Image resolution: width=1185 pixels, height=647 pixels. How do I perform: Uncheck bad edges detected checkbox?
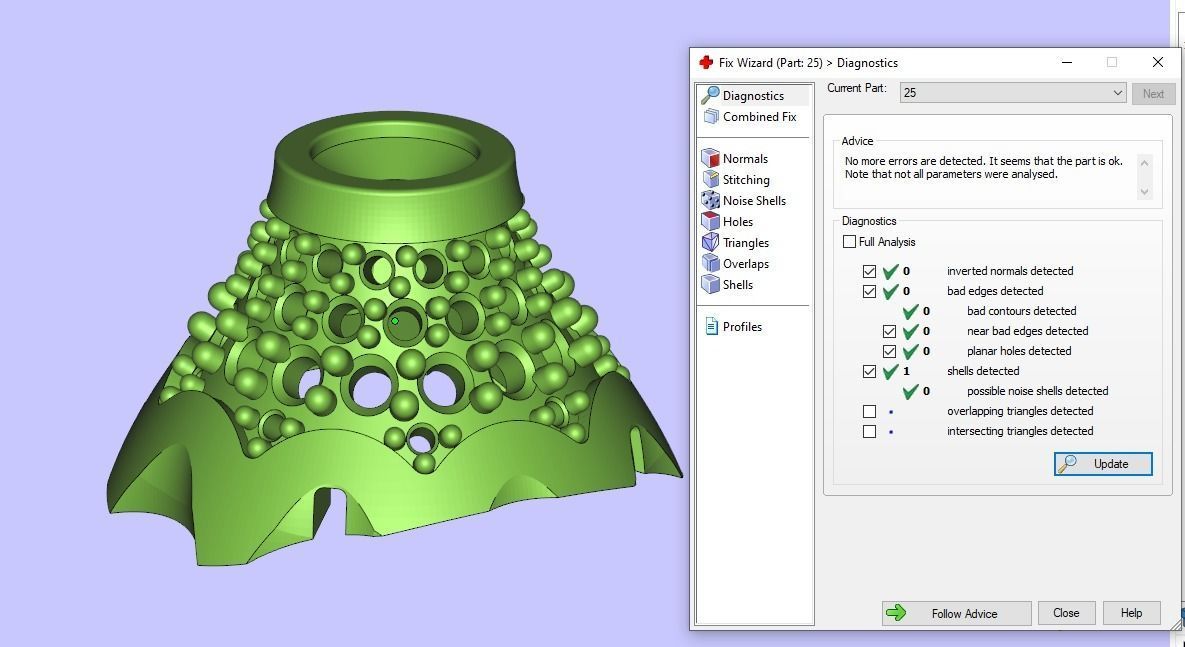(x=869, y=291)
